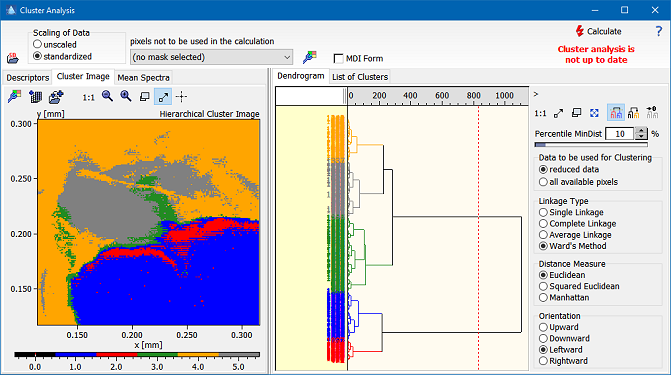Set orientation to Leftward
671x375 pixels.
pos(561,350)
